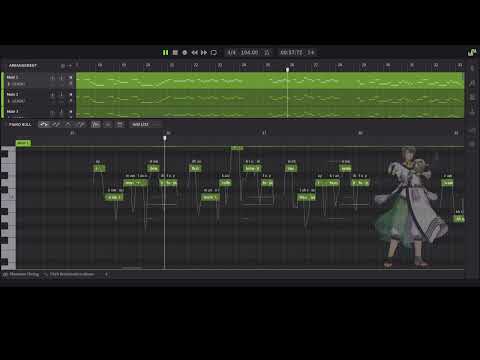Select the small high note above the staff line
Viewport: 480px width, 360px height.
[x=237, y=148]
